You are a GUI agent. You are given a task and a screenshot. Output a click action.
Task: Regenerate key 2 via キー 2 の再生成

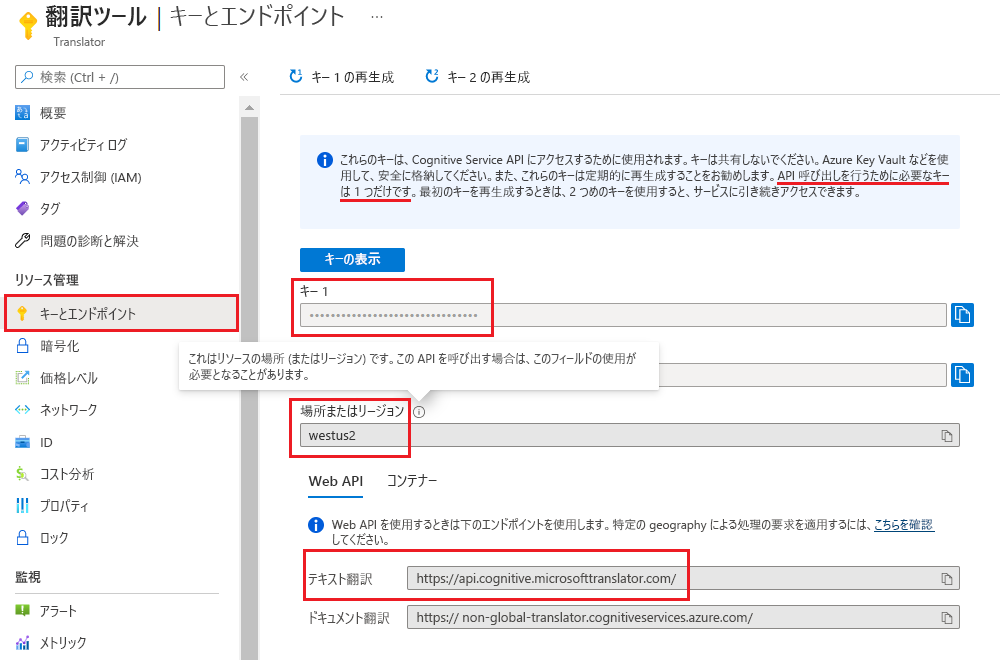click(478, 77)
